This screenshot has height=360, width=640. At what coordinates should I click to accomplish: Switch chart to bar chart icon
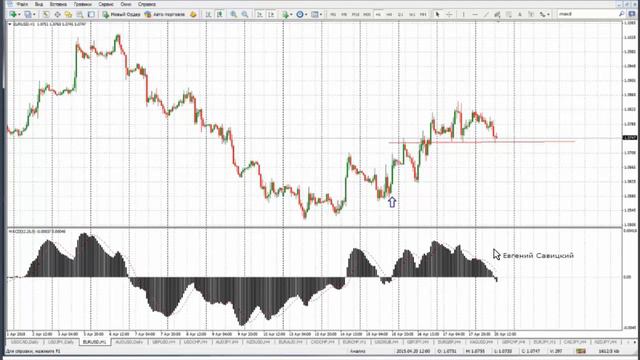tap(208, 14)
